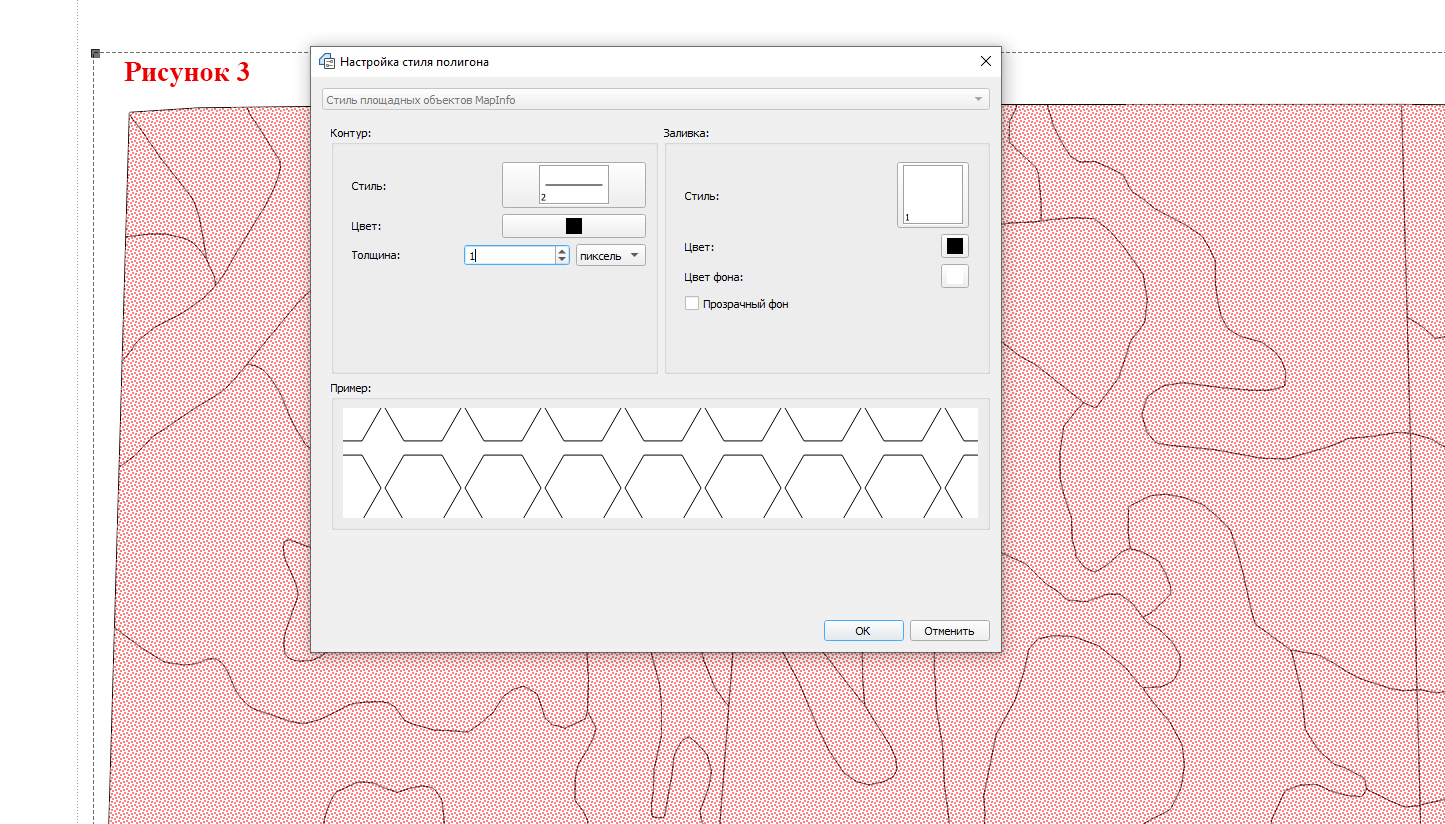Open the fill pattern style picker
The width and height of the screenshot is (1445, 824).
(x=932, y=195)
